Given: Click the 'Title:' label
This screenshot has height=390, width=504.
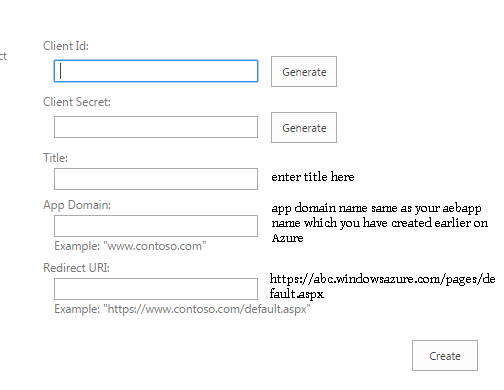Looking at the screenshot, I should point(55,158).
